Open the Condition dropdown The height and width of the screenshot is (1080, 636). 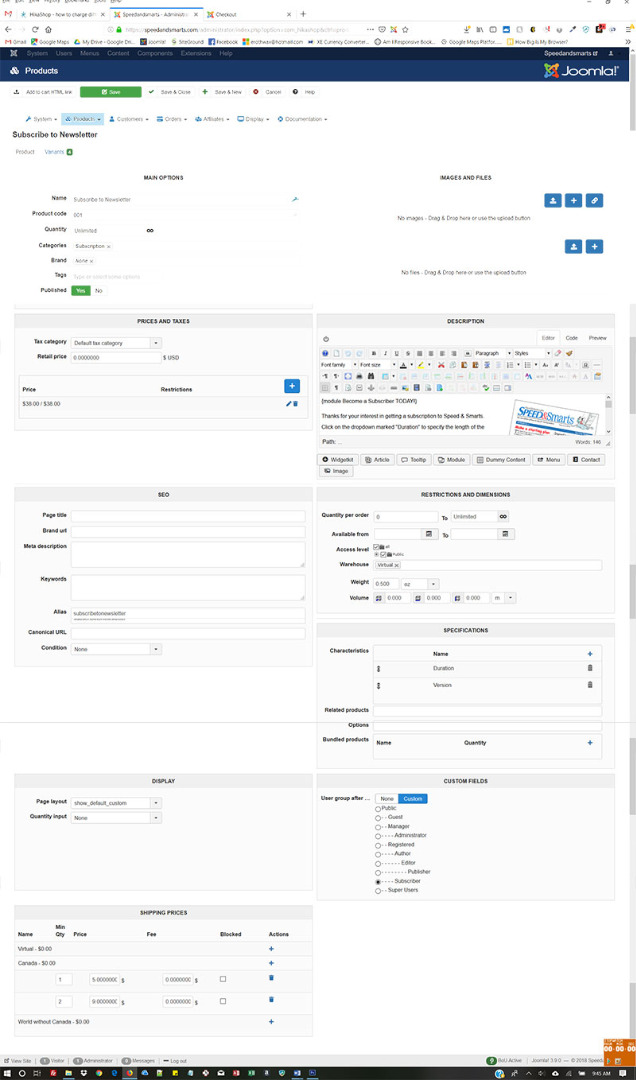tap(116, 649)
